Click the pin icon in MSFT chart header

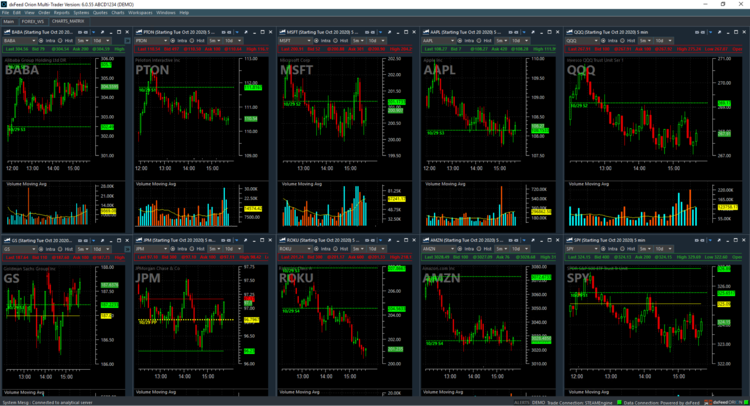coord(389,32)
